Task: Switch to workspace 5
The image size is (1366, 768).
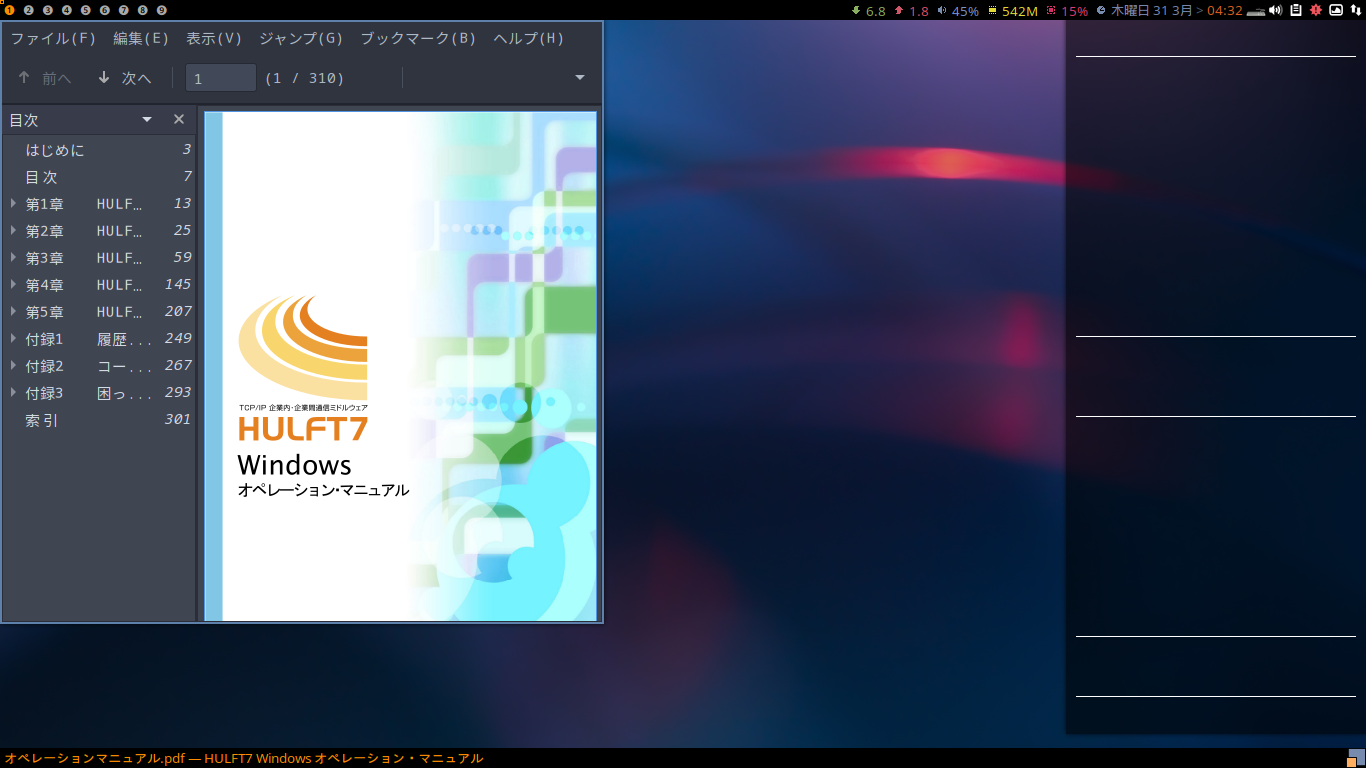Action: [x=86, y=10]
